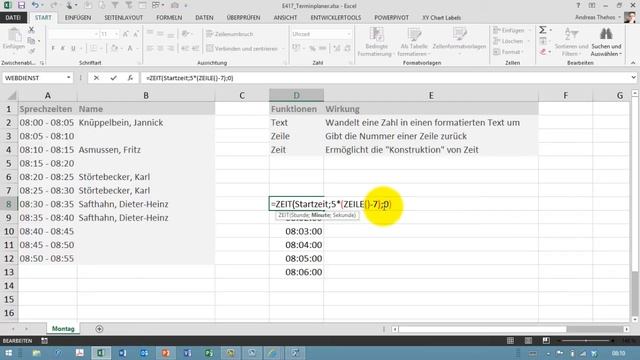The height and width of the screenshot is (360, 640).
Task: Collapse the ribbon with the chevron
Action: (x=633, y=63)
